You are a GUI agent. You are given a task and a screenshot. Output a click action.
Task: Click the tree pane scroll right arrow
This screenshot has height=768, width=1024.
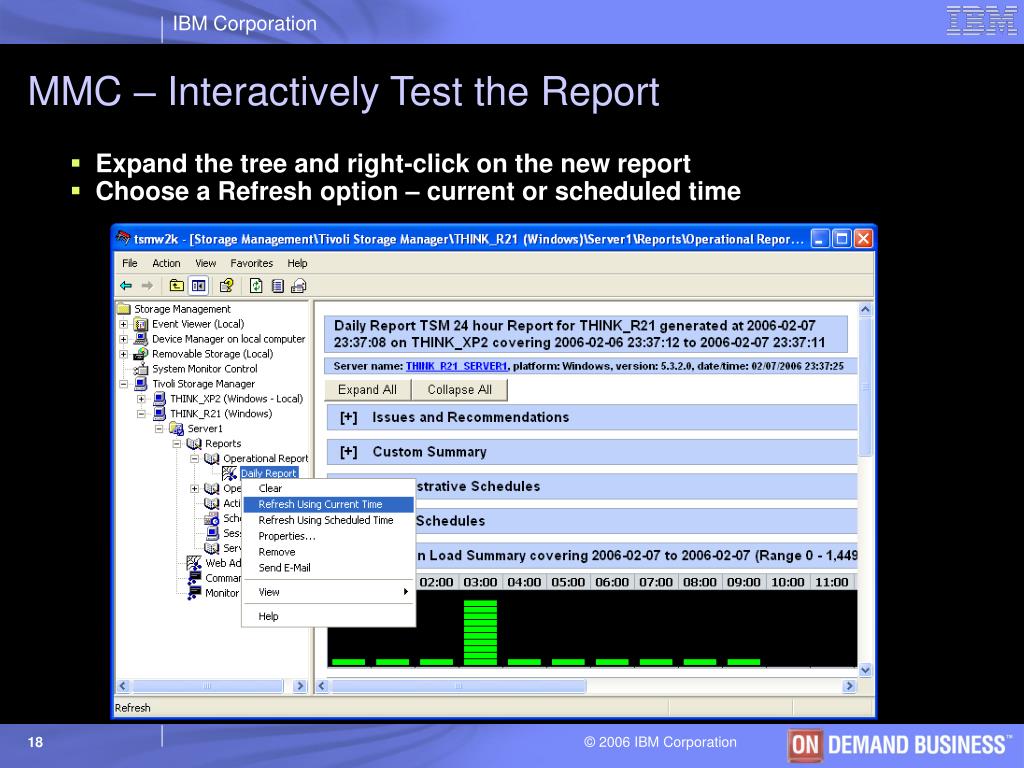tap(300, 686)
